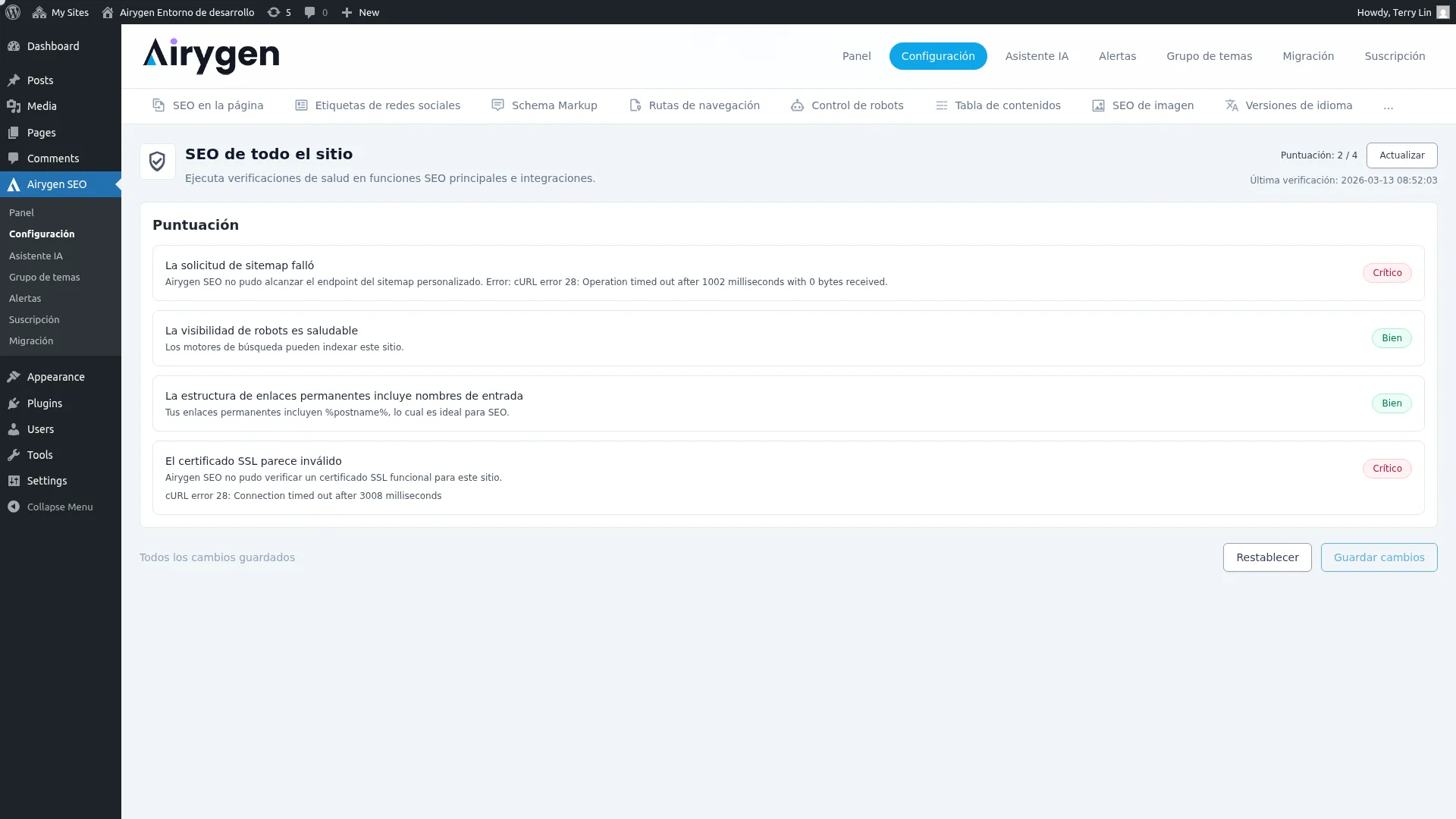This screenshot has width=1456, height=819.
Task: Click 'Todos los cambios guardados' status text
Action: [217, 557]
